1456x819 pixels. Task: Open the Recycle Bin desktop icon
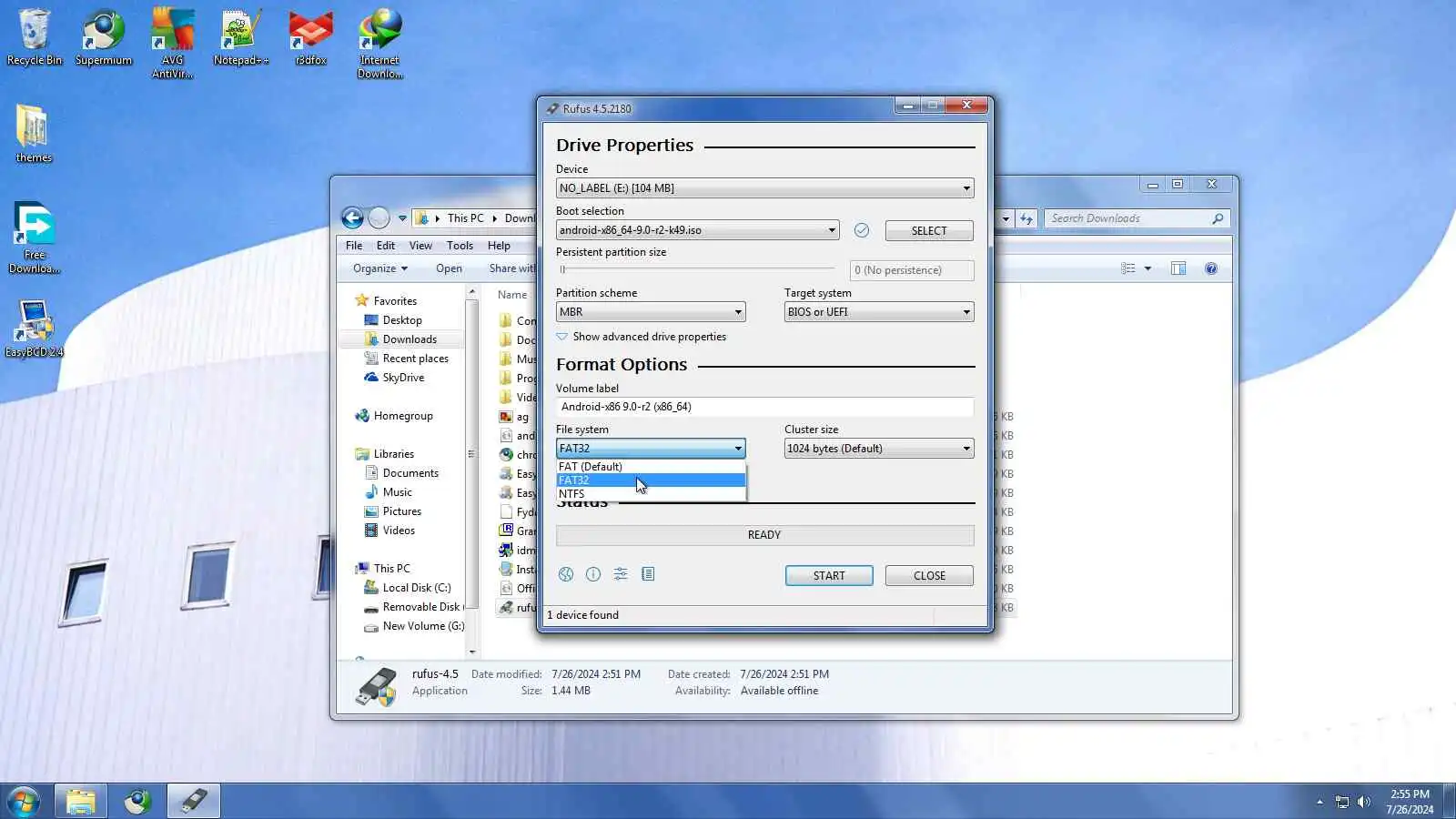pos(35,37)
